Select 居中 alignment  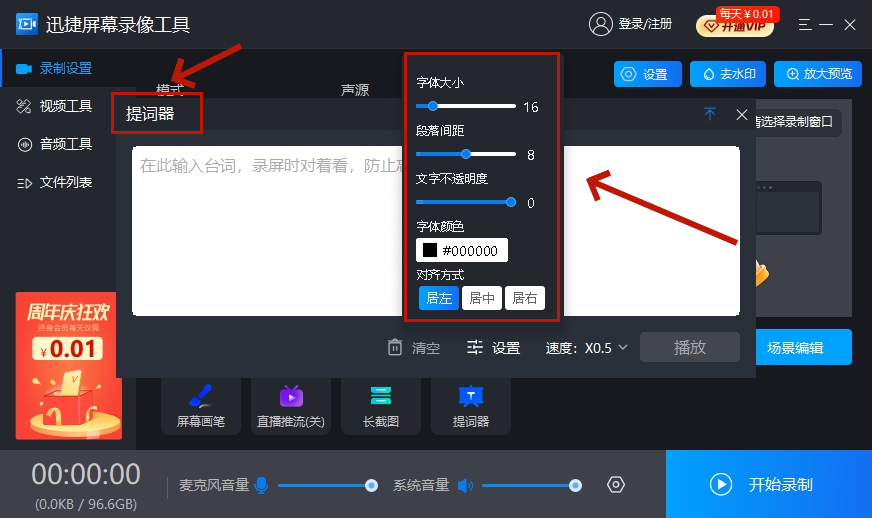pos(482,298)
